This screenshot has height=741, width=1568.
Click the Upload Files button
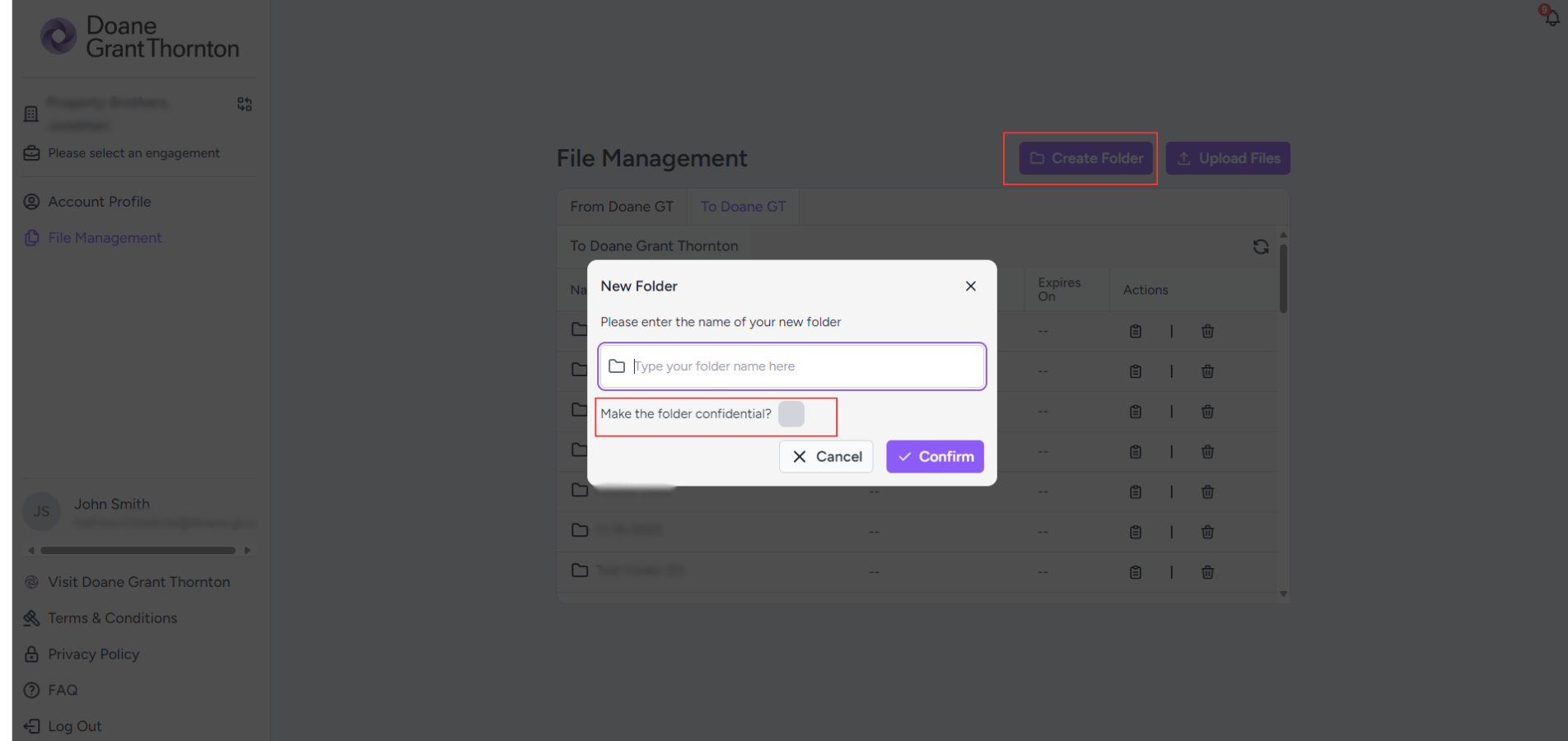(x=1227, y=158)
